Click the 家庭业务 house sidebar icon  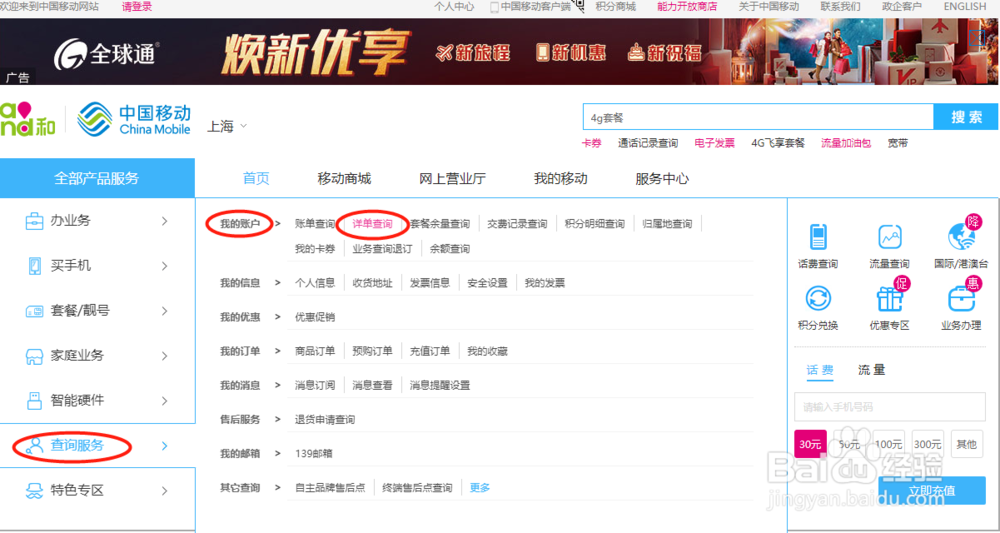(x=34, y=356)
